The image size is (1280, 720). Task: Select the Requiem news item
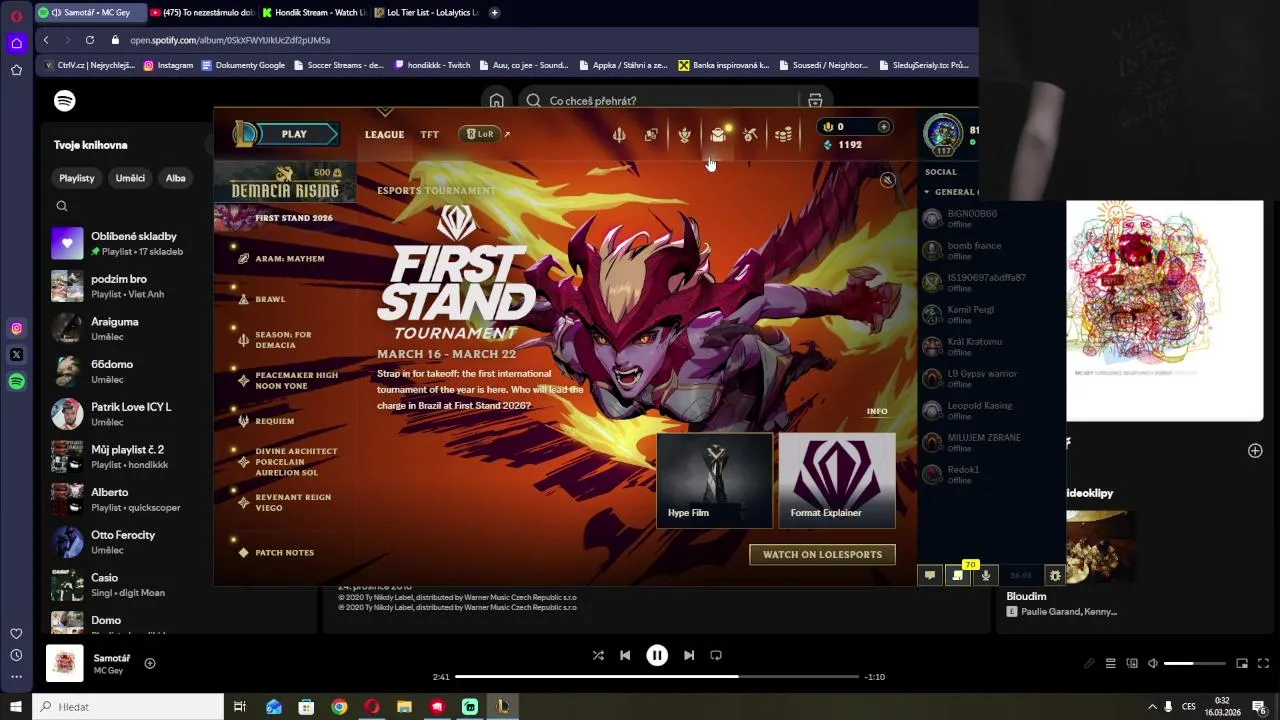tap(274, 421)
